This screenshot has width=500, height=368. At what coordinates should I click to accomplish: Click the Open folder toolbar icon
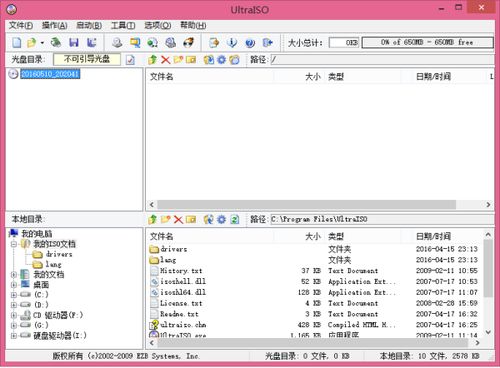[32, 42]
